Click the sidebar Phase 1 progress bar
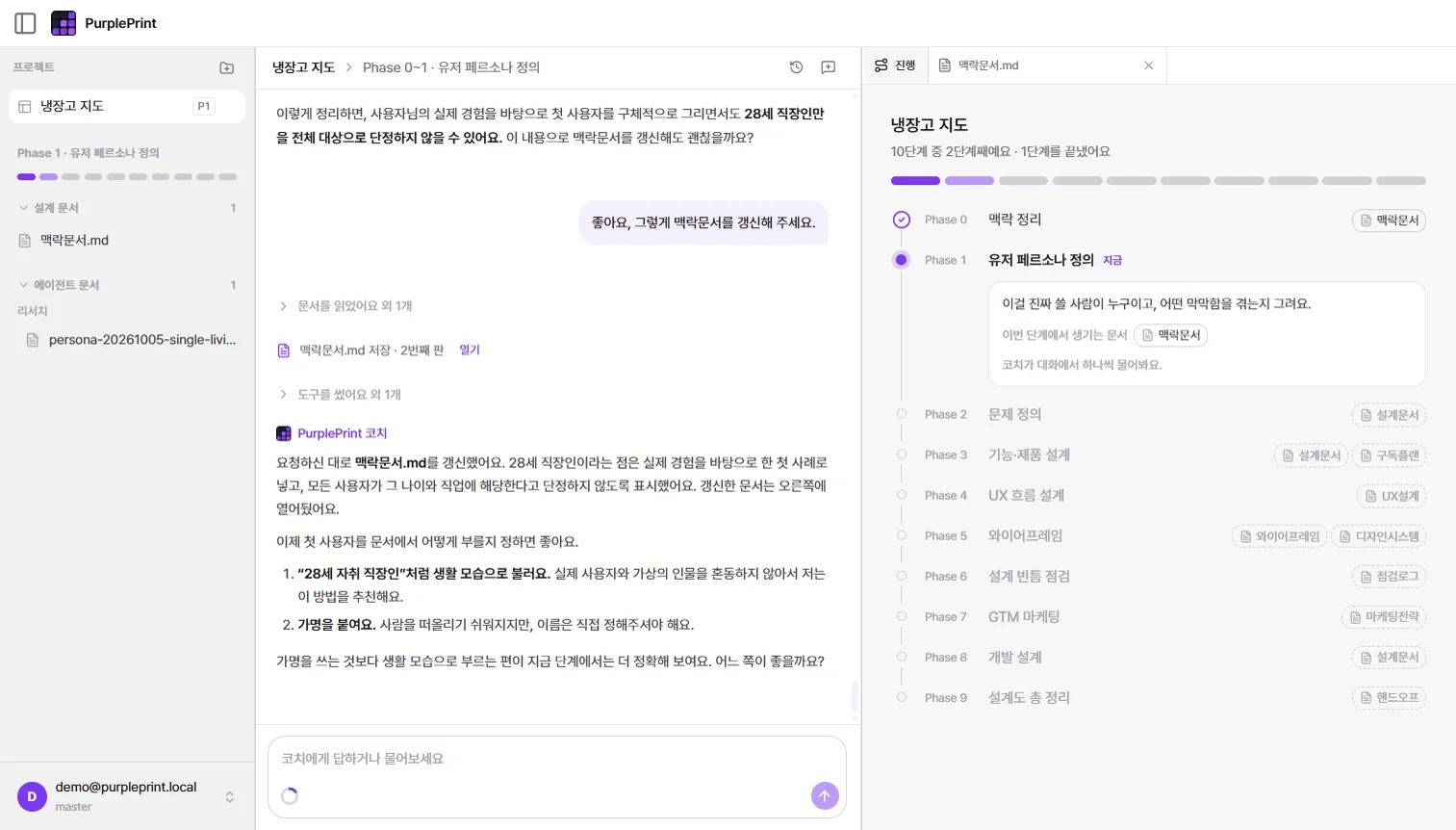1456x830 pixels. pyautogui.click(x=127, y=177)
